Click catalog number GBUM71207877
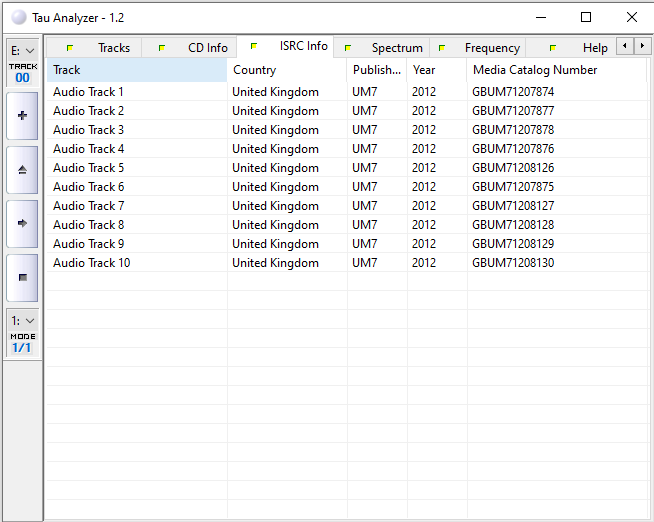The image size is (654, 522). (x=513, y=111)
